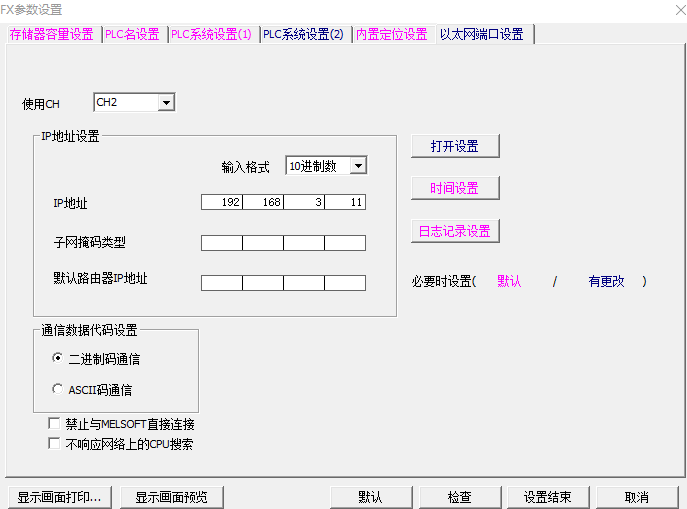The width and height of the screenshot is (687, 509).
Task: Select the PLC系统设置(1) tab
Action: click(x=211, y=34)
